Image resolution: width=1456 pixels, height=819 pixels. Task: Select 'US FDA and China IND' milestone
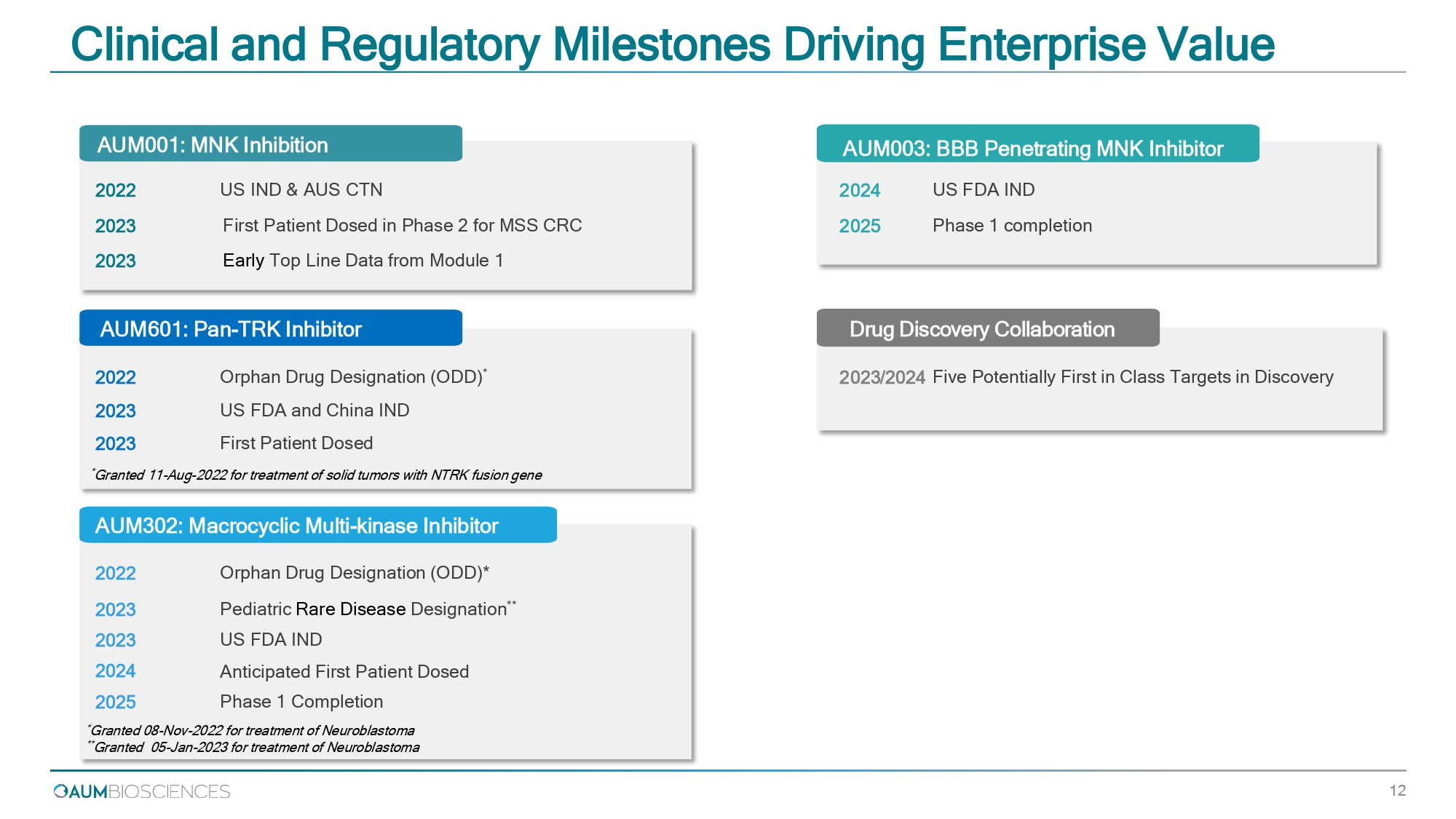pyautogui.click(x=314, y=410)
